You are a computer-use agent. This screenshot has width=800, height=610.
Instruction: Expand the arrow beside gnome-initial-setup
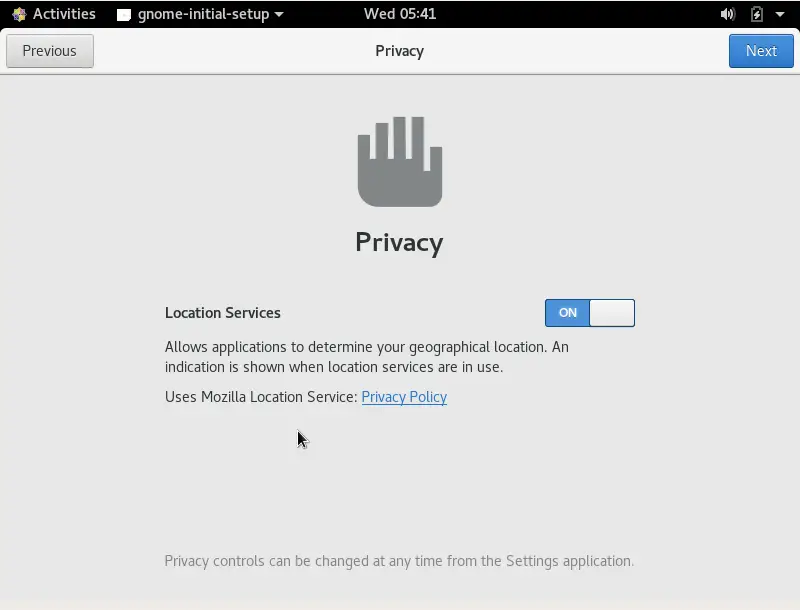pos(279,14)
